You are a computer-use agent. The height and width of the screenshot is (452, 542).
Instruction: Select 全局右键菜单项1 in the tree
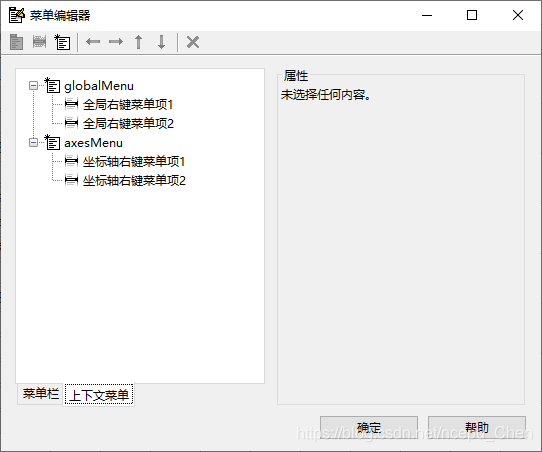tap(128, 104)
